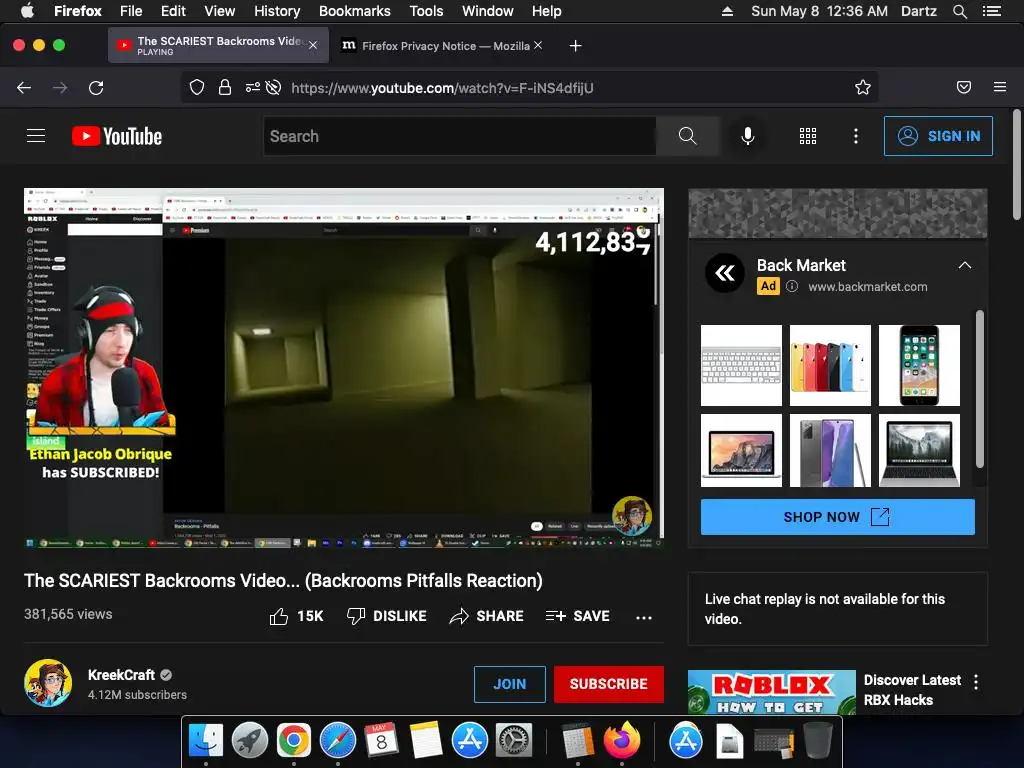The width and height of the screenshot is (1024, 768).
Task: Open System Preferences from the dock
Action: click(x=514, y=741)
